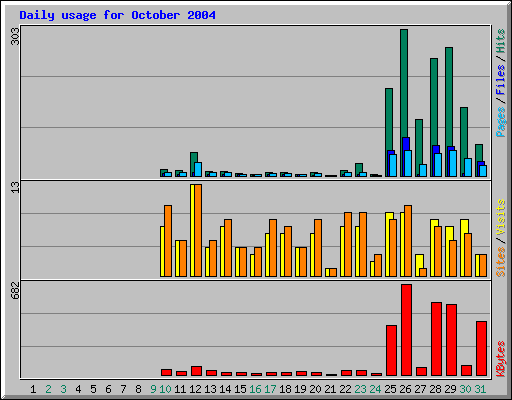Screen dimensions: 512x400
Task: Click the Sites legend label
Action: point(500,262)
